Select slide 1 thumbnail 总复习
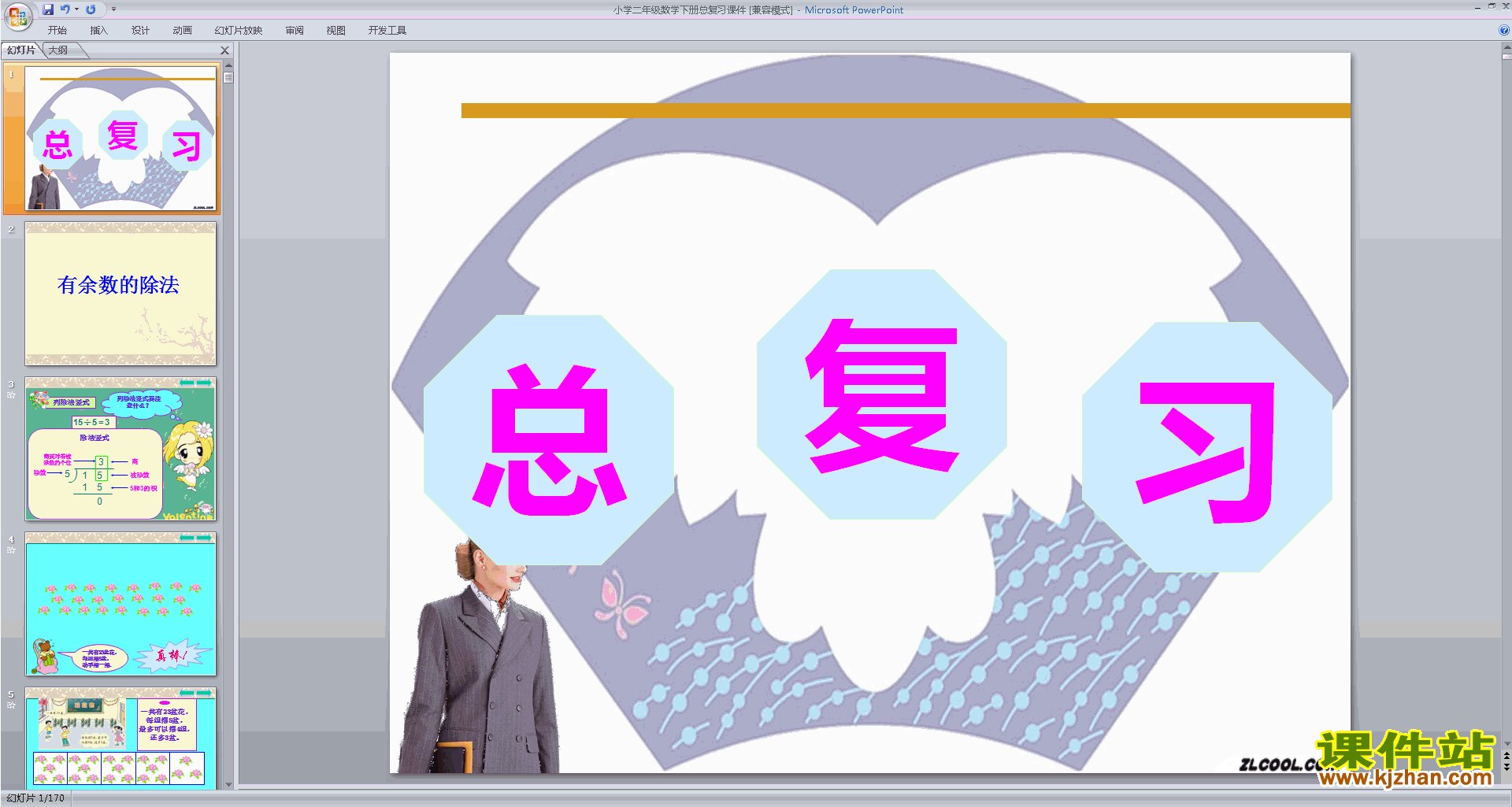 click(120, 139)
